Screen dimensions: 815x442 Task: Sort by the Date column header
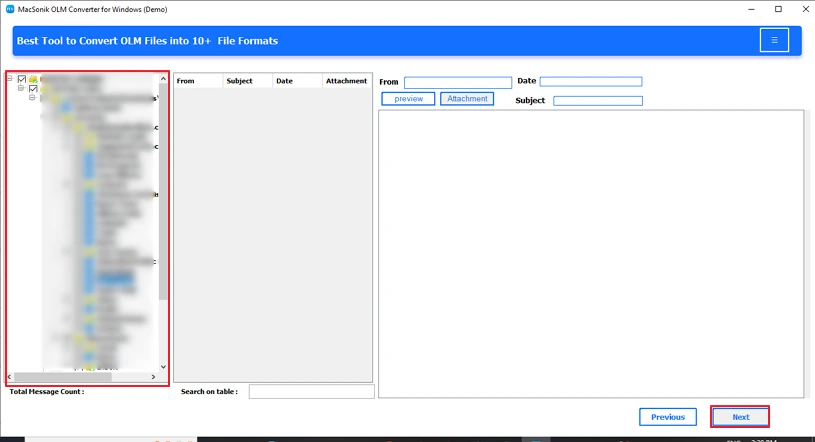(x=284, y=81)
